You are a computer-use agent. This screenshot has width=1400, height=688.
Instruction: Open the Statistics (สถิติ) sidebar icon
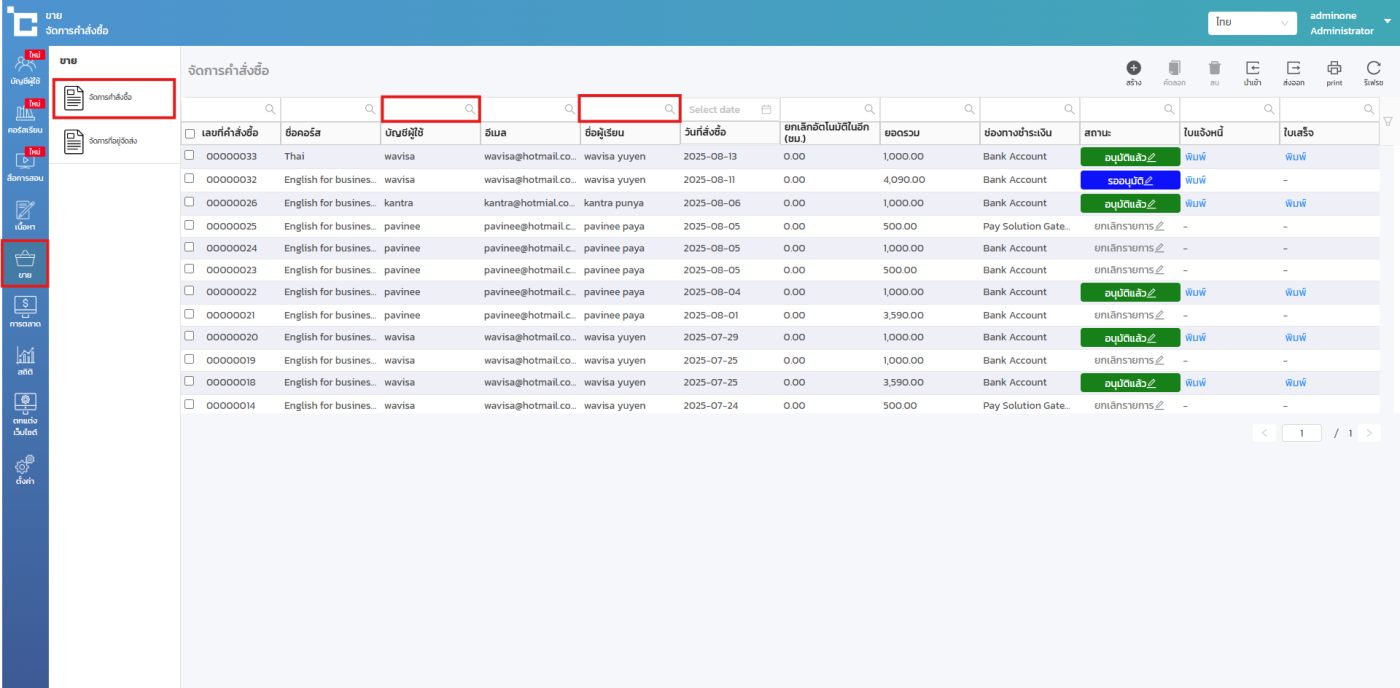pos(25,360)
